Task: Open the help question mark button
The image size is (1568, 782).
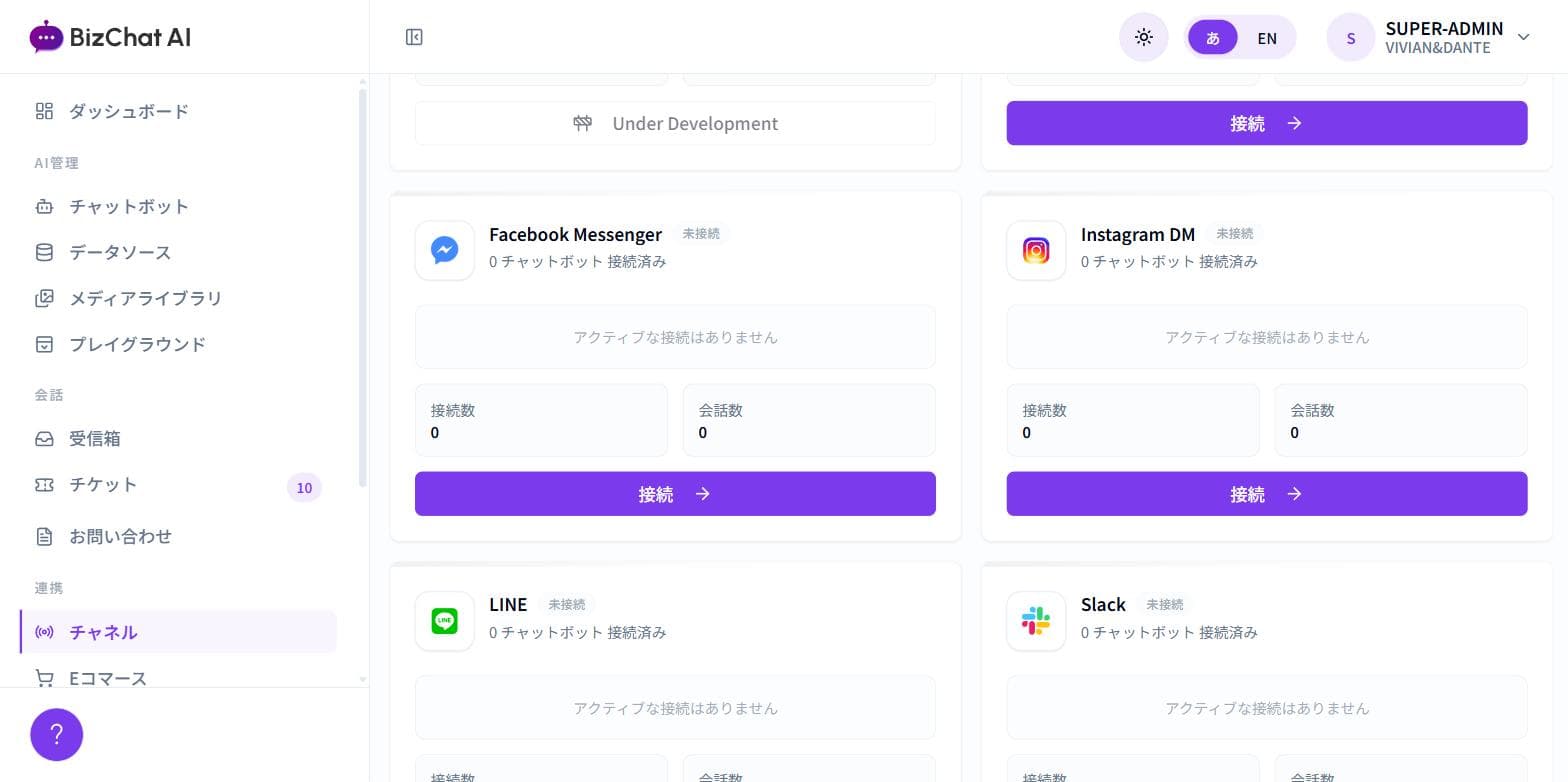Action: pyautogui.click(x=56, y=735)
